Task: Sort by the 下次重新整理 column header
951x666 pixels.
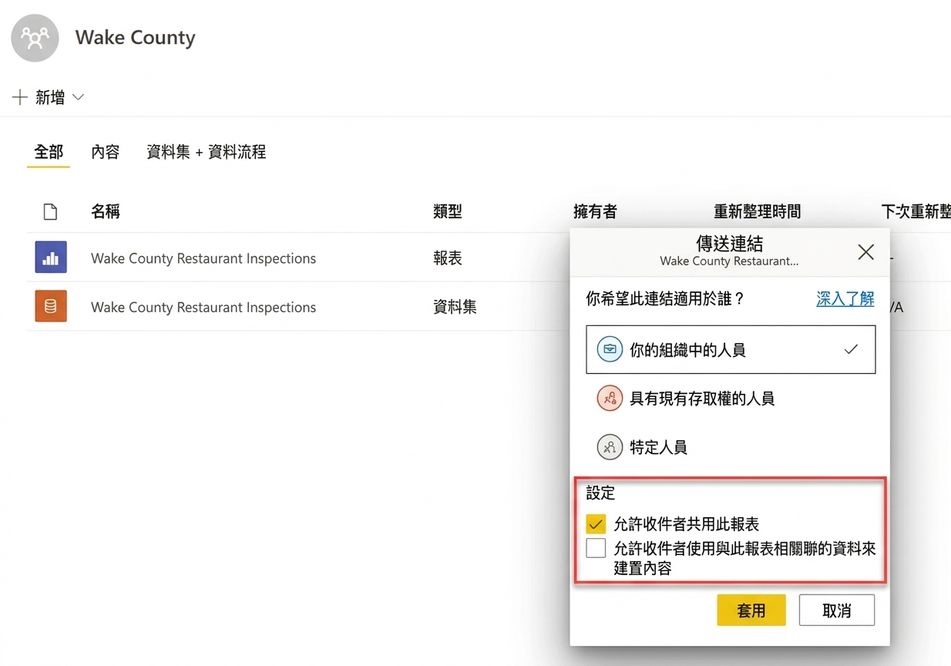Action: [916, 211]
